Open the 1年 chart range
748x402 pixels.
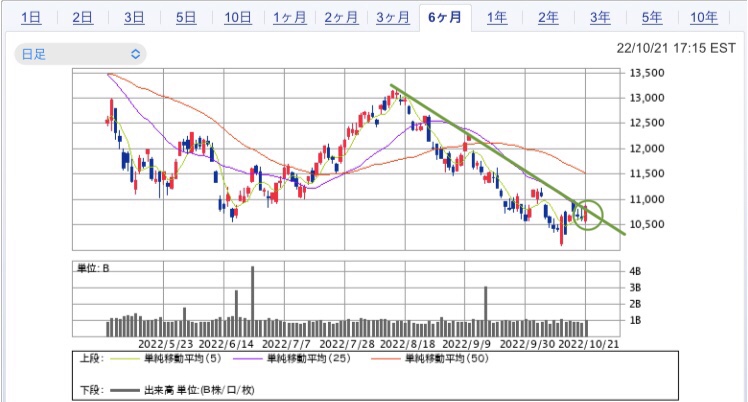[497, 18]
